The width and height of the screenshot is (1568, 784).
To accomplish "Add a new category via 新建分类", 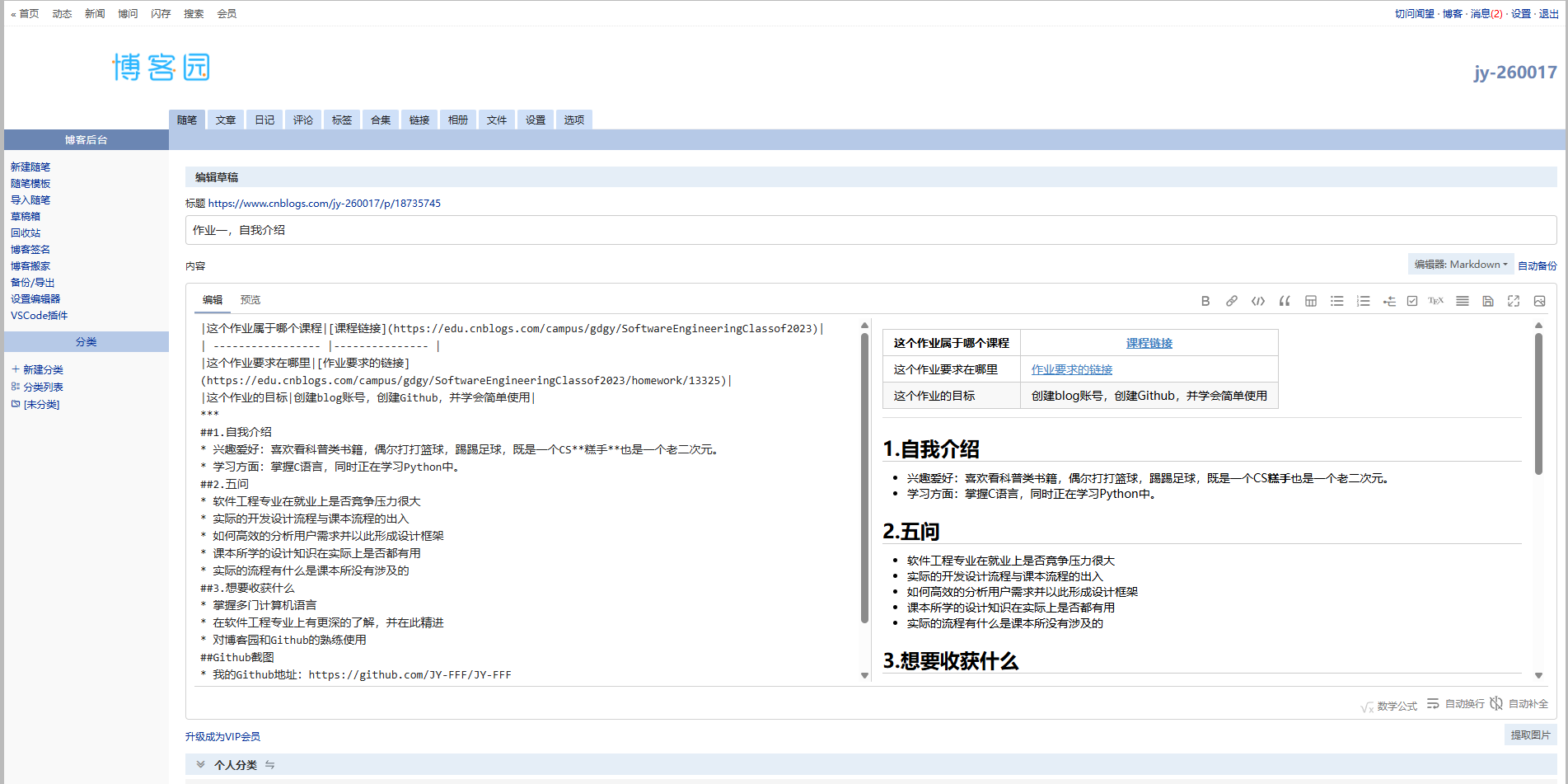I will 37,370.
